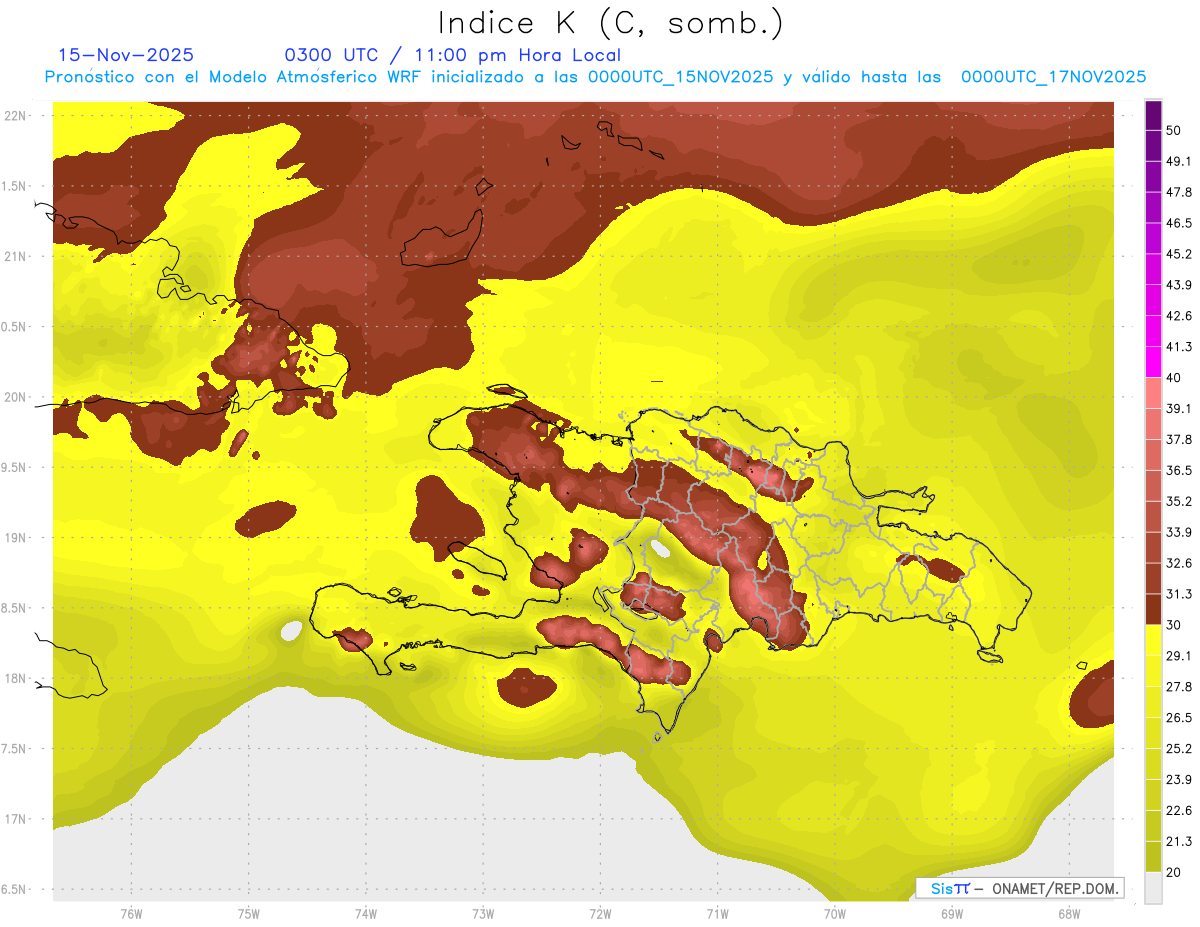Click the '47.8' colorbar label
1200x927 pixels.
coord(1179,192)
